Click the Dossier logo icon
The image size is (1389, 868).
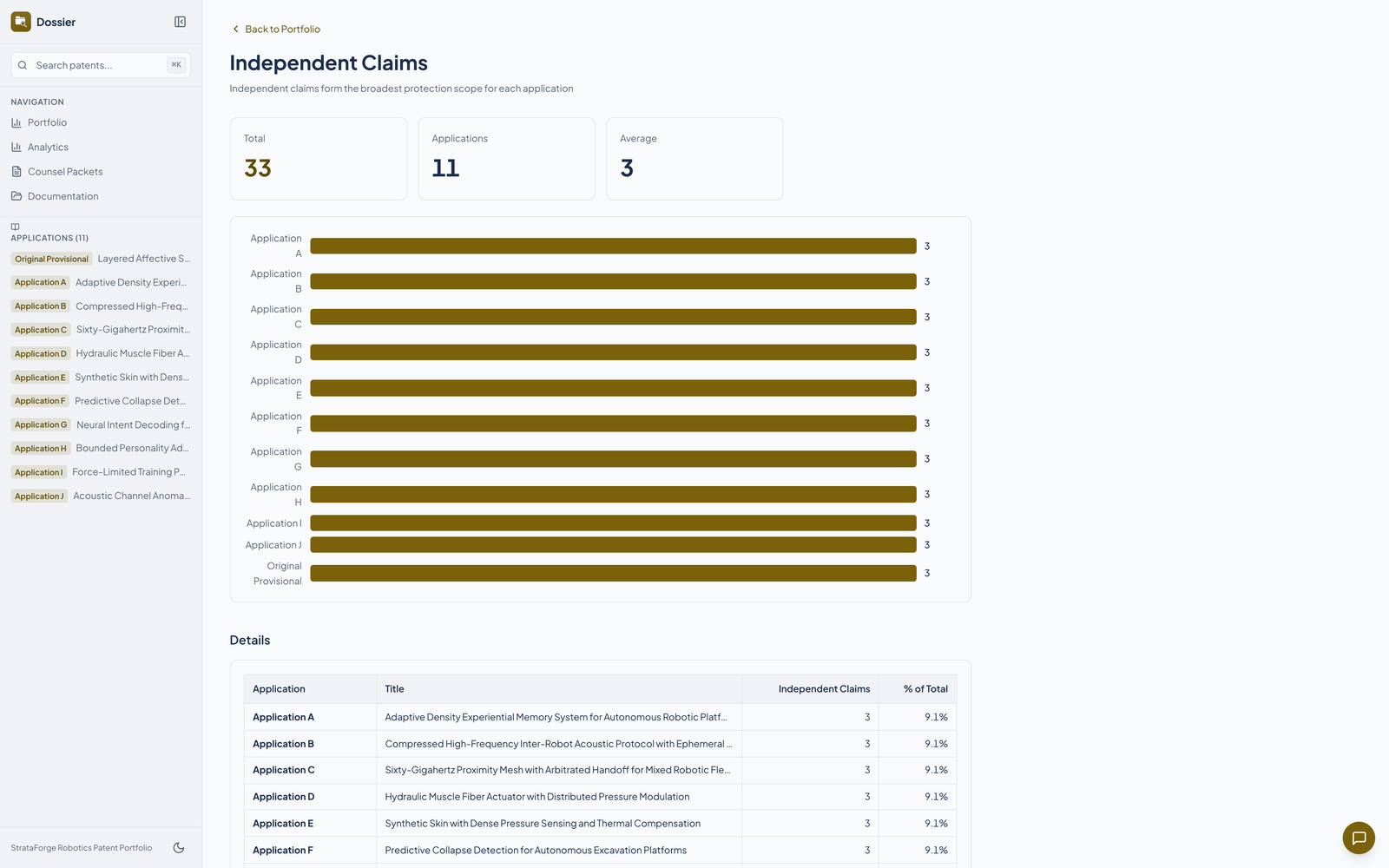click(21, 22)
